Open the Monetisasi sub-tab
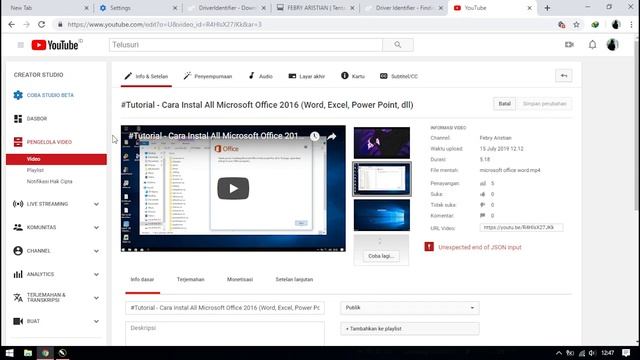The width and height of the screenshot is (640, 360). click(240, 280)
